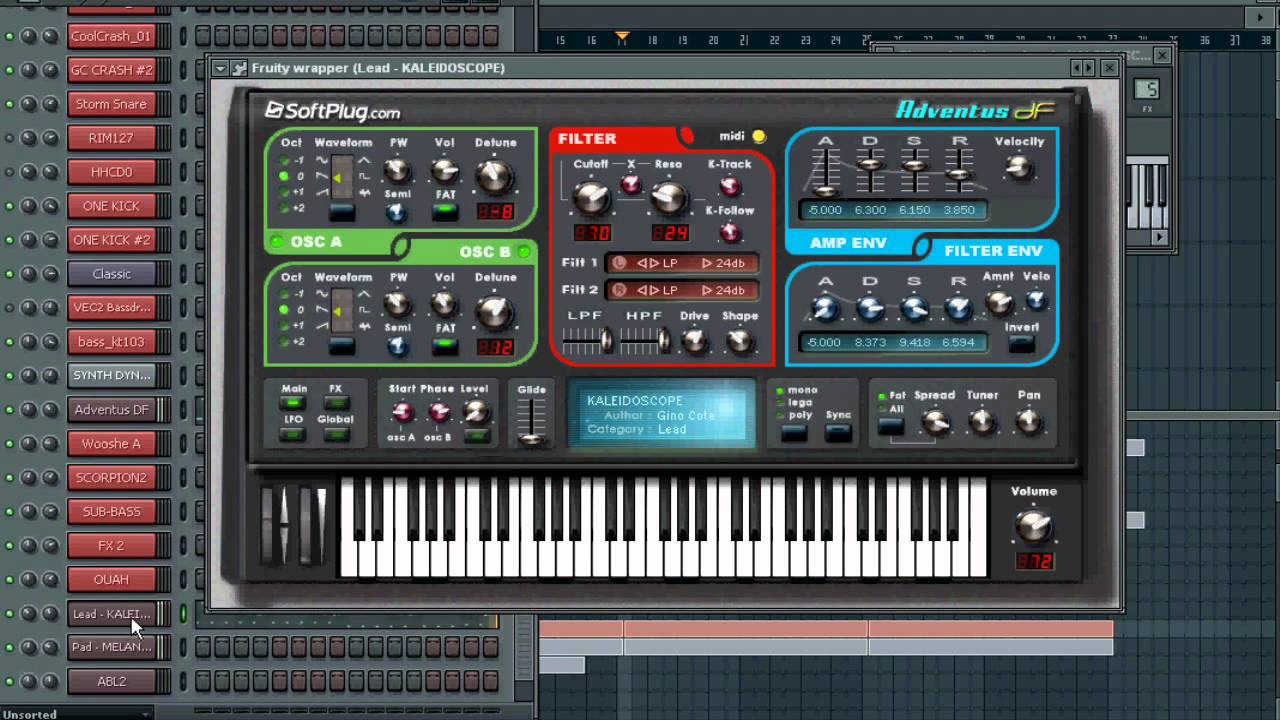The height and width of the screenshot is (720, 1280).
Task: Toggle the FAT button in OSC B
Action: (x=444, y=346)
